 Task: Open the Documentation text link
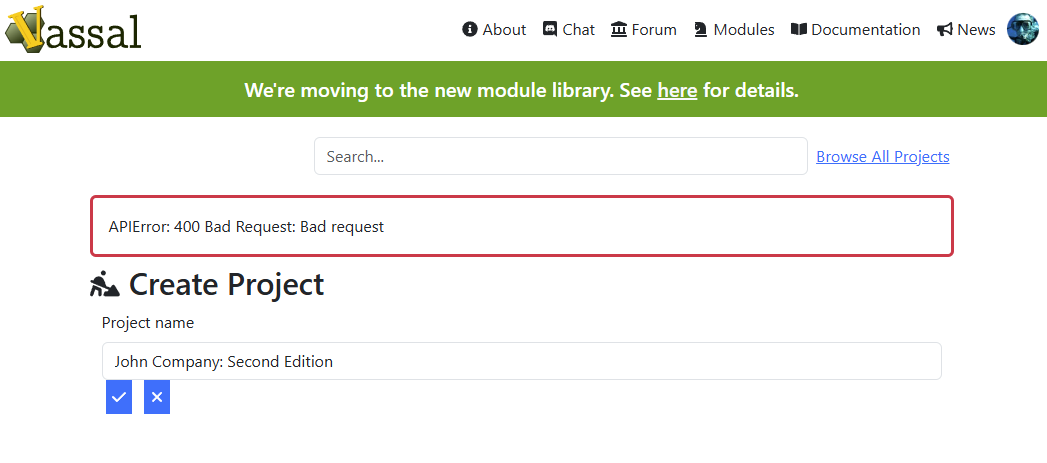[865, 29]
